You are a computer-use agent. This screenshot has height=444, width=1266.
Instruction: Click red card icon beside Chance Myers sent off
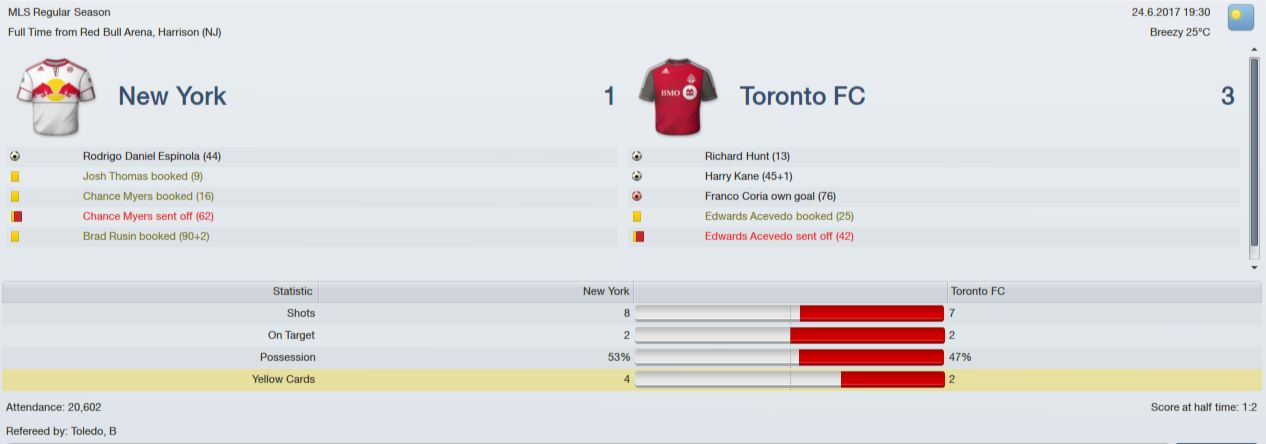point(16,216)
